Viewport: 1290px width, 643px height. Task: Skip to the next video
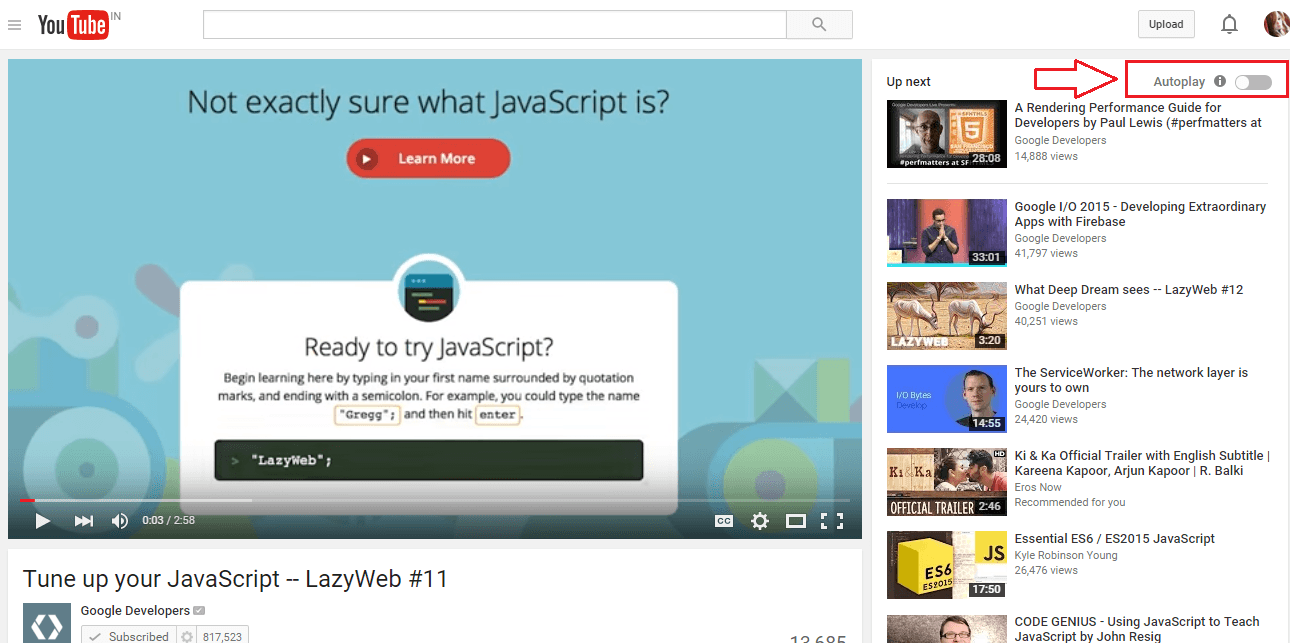pos(84,520)
